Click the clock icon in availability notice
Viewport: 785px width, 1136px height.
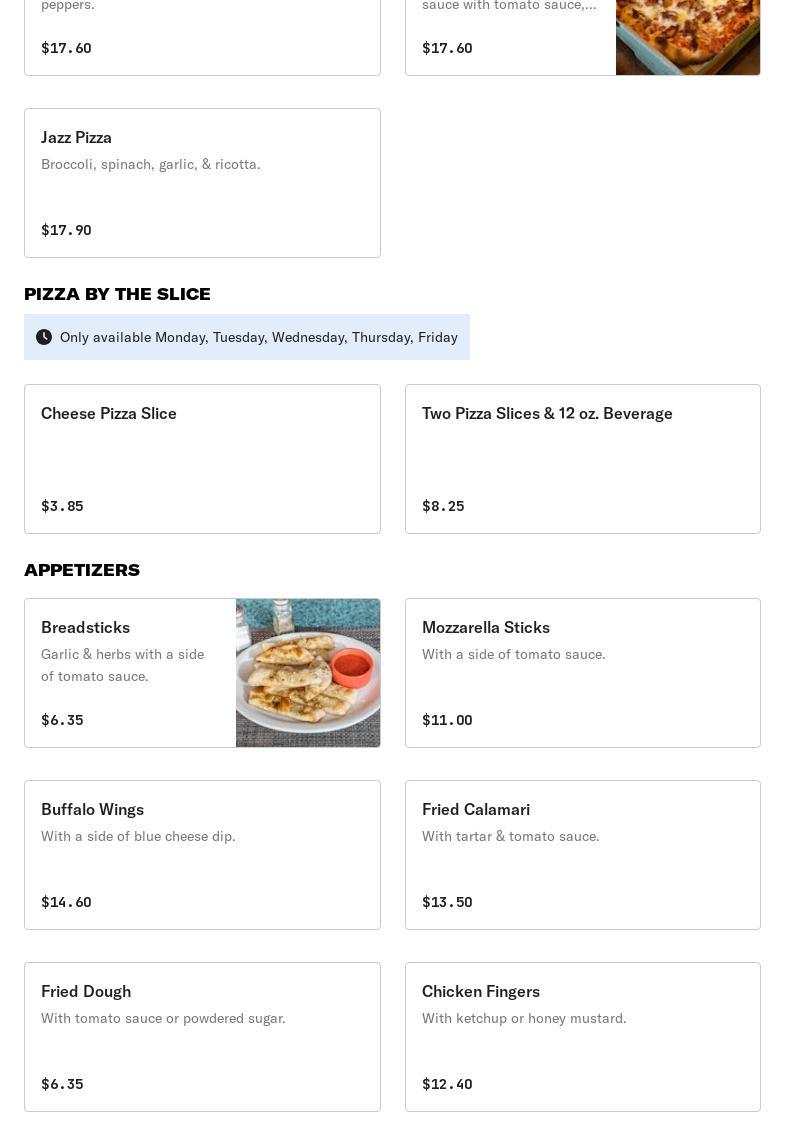coord(44,337)
